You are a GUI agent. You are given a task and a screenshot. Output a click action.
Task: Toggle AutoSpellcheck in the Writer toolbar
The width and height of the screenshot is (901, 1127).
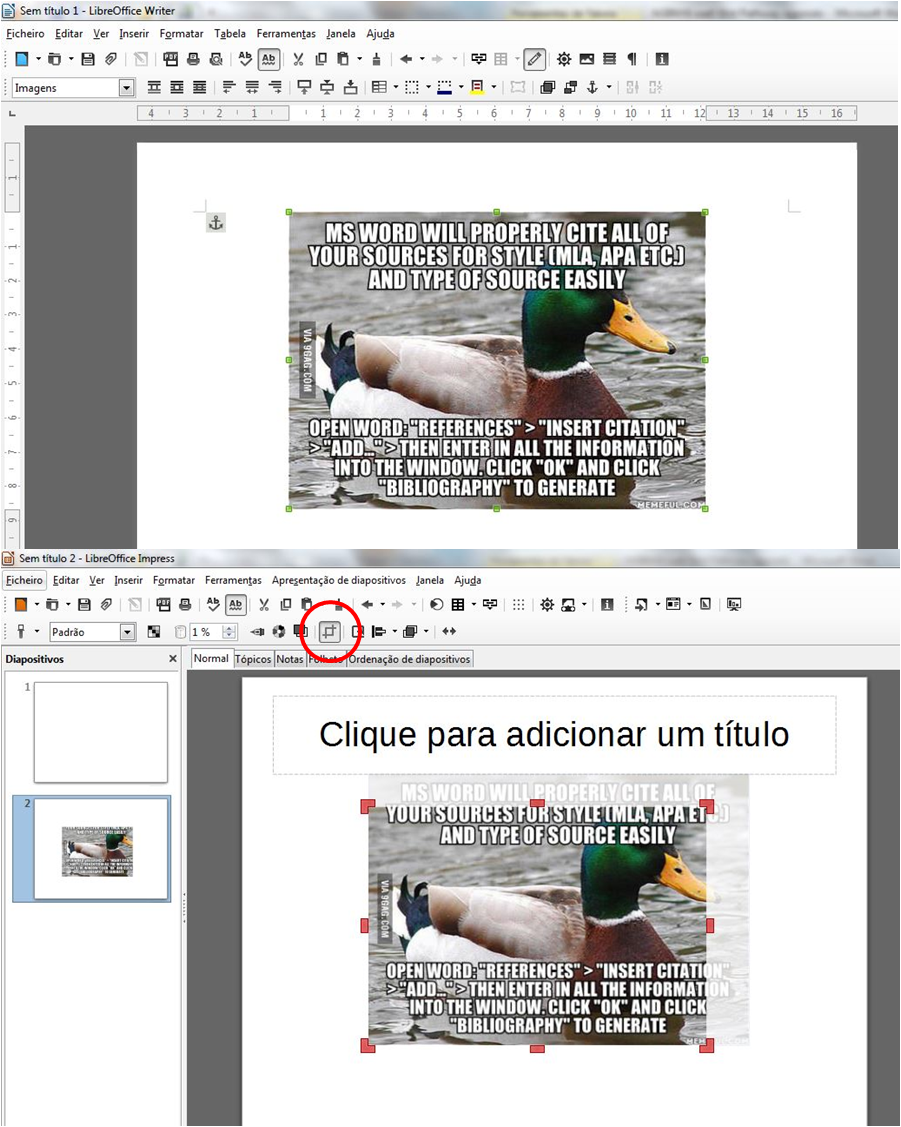click(x=268, y=59)
